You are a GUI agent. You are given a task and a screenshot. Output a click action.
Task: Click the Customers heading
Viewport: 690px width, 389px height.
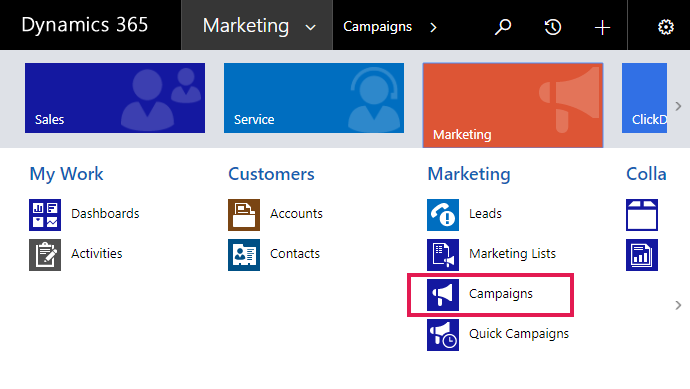[x=271, y=174]
